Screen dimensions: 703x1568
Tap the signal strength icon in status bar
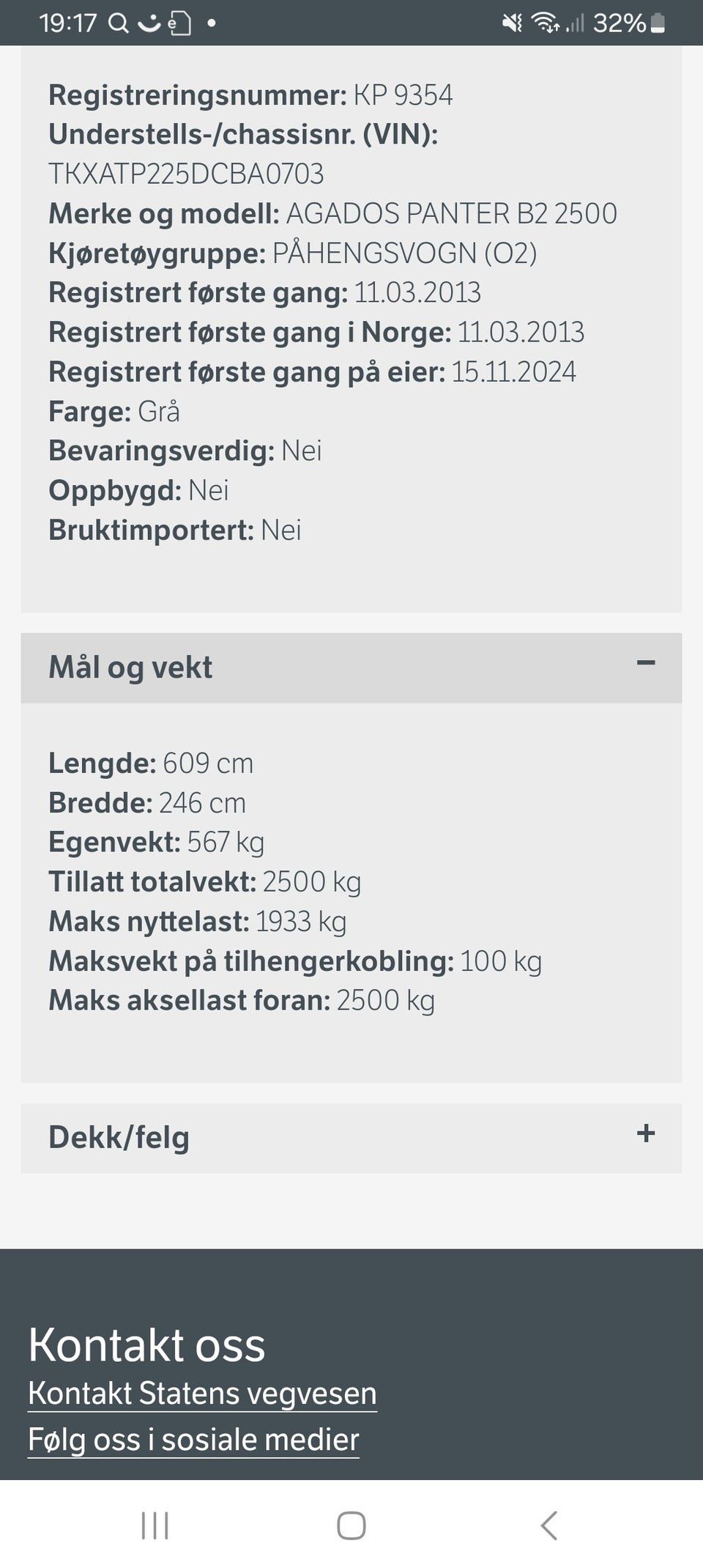pyautogui.click(x=576, y=23)
